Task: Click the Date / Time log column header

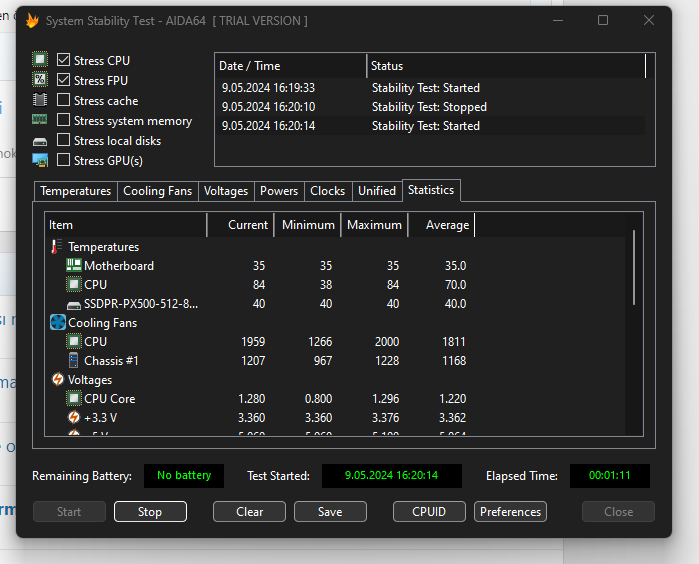Action: point(291,66)
